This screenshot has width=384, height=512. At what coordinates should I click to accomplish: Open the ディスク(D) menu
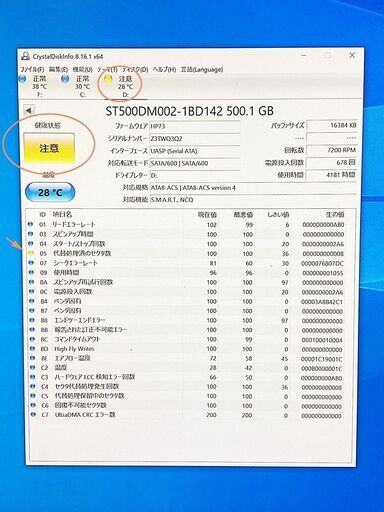[135, 70]
